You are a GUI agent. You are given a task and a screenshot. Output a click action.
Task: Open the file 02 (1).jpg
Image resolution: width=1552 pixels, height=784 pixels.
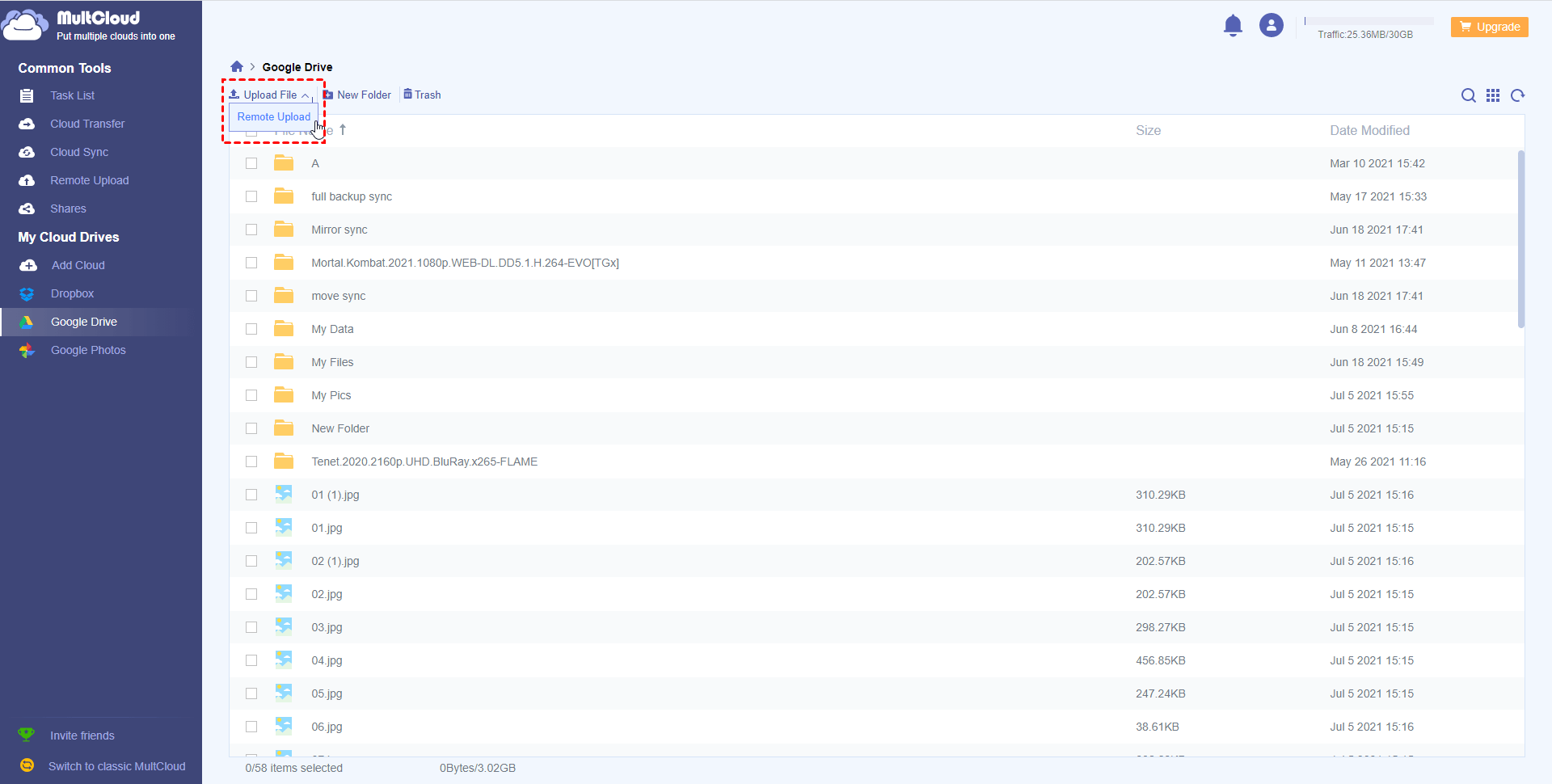(335, 561)
